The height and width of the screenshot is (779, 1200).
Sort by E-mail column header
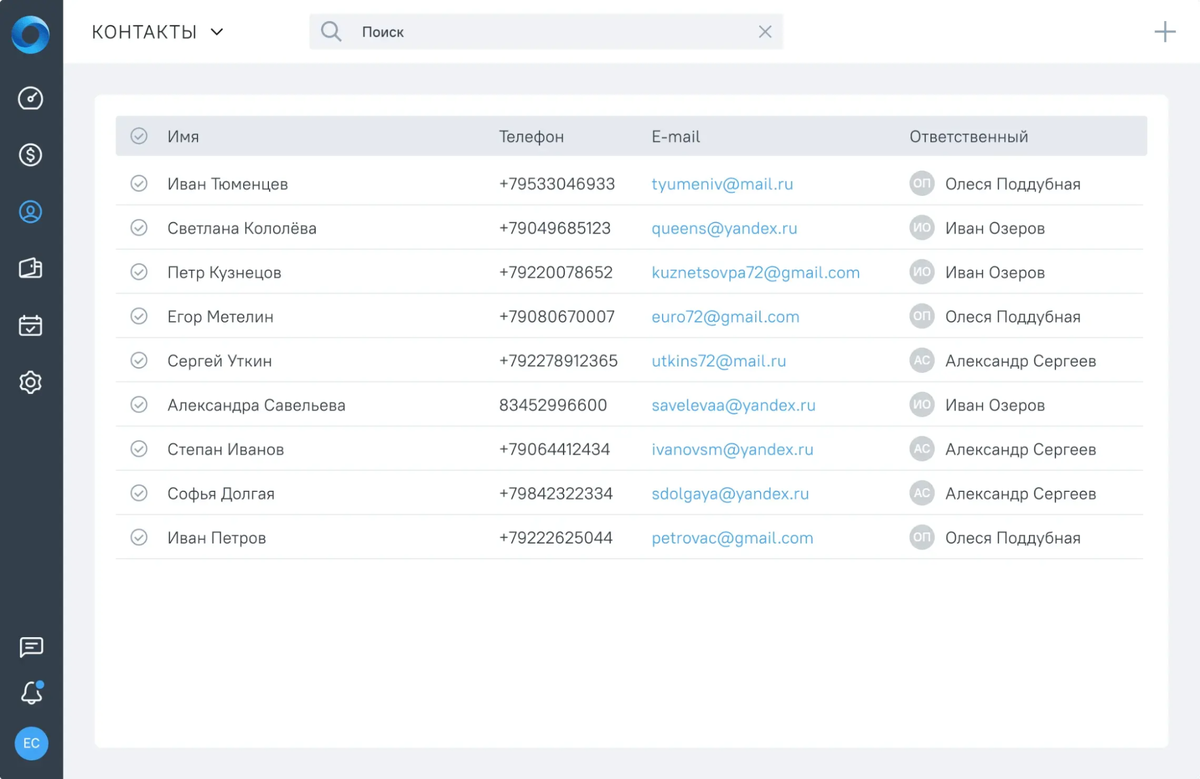coord(676,136)
